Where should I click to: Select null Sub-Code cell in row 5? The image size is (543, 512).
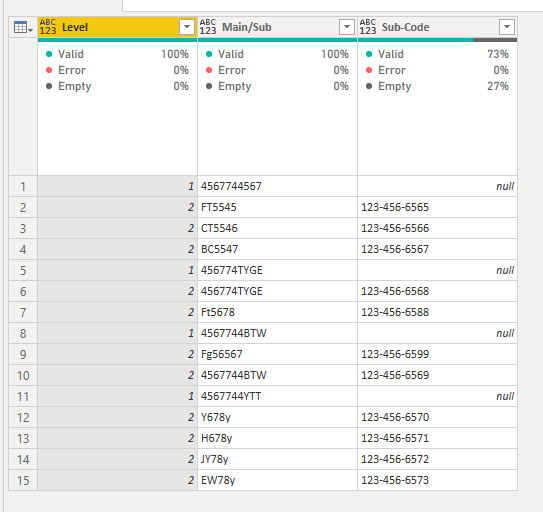pyautogui.click(x=437, y=270)
